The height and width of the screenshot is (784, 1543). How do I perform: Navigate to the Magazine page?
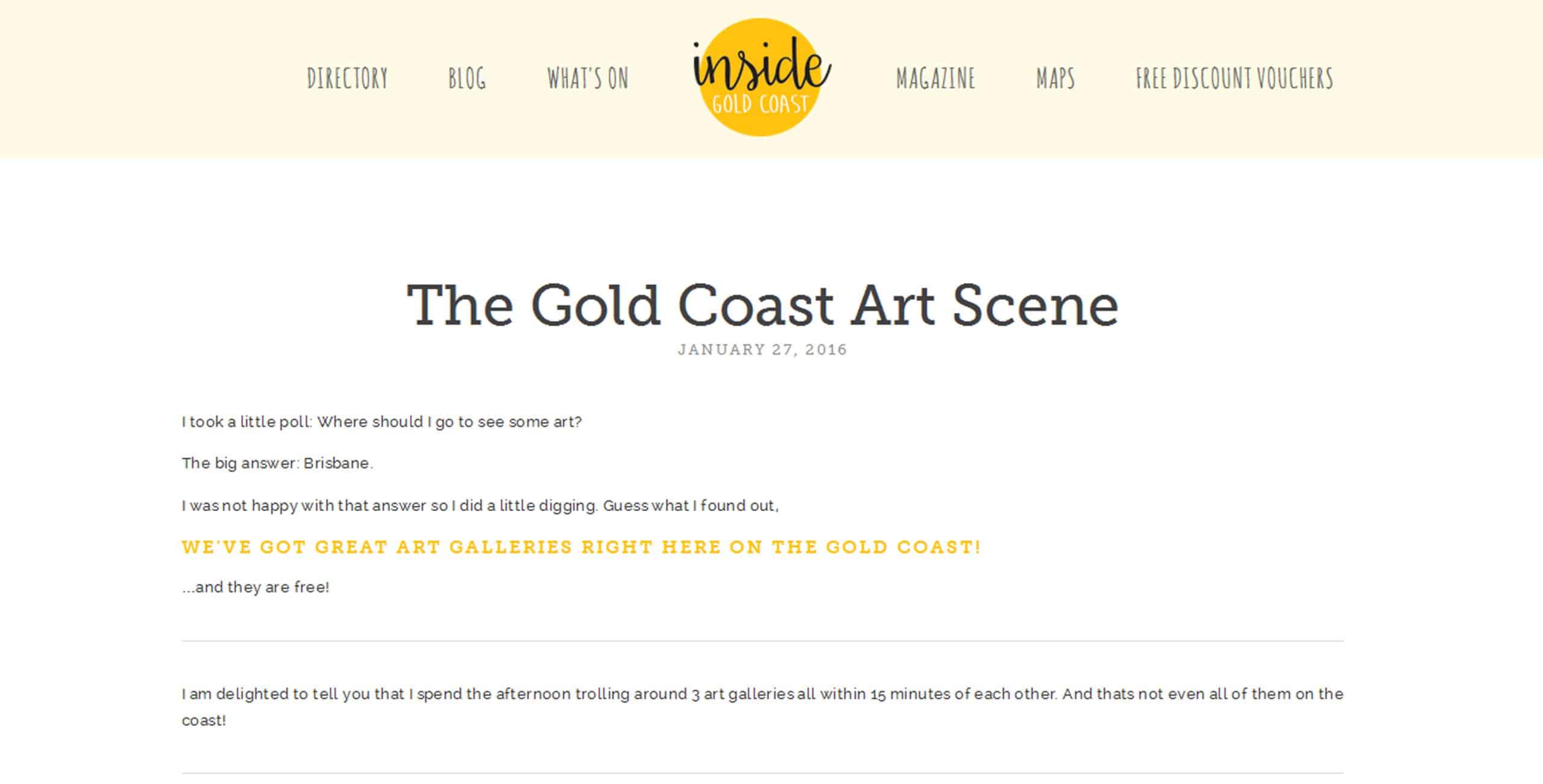935,78
